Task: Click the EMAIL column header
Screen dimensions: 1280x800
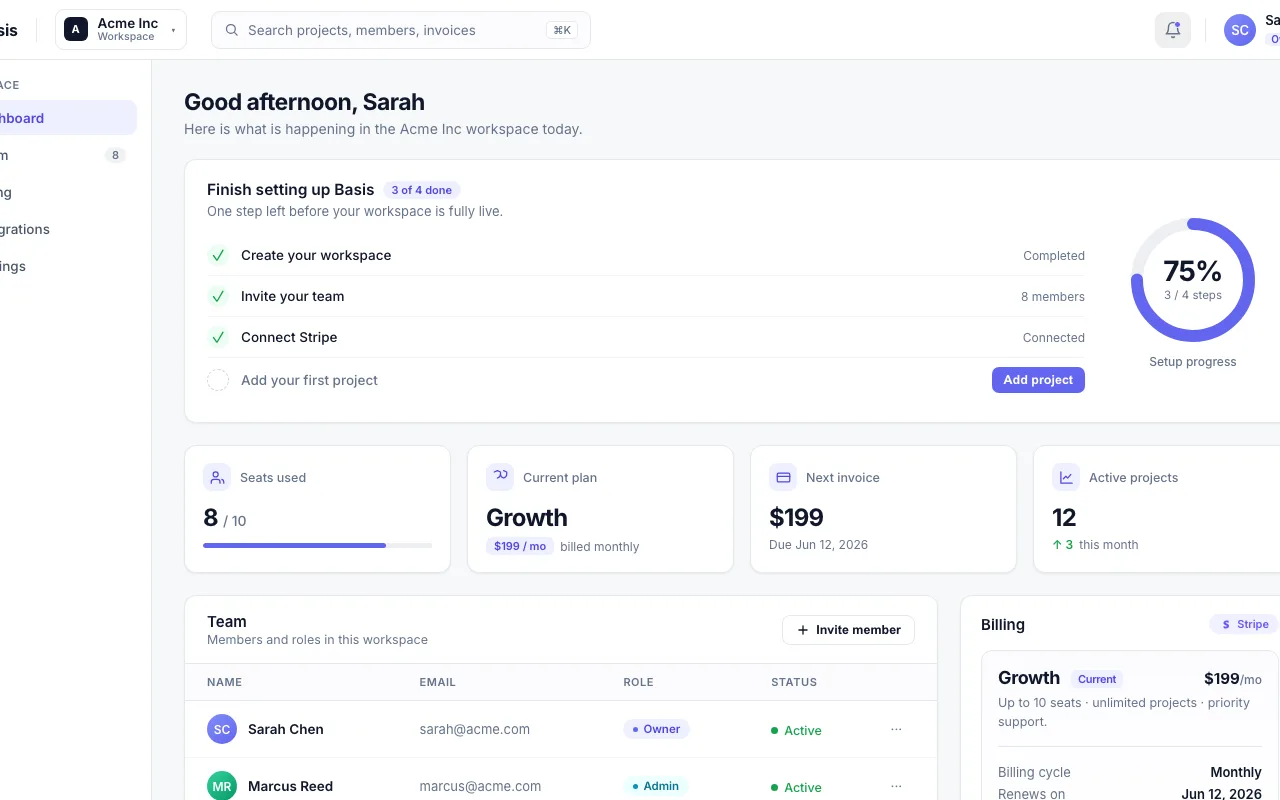Action: coord(438,682)
